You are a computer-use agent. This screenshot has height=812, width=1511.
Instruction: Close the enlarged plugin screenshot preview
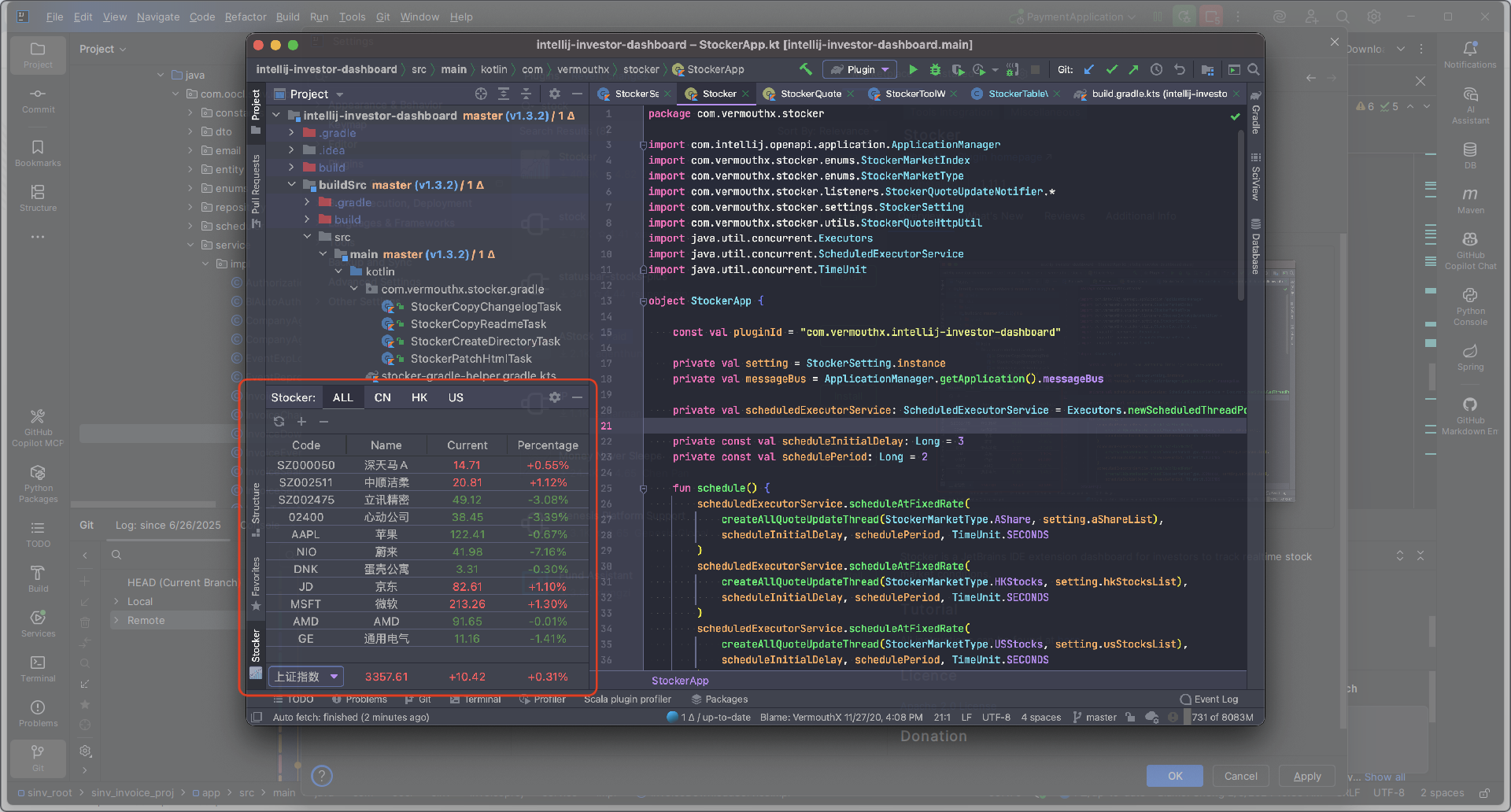[1334, 42]
